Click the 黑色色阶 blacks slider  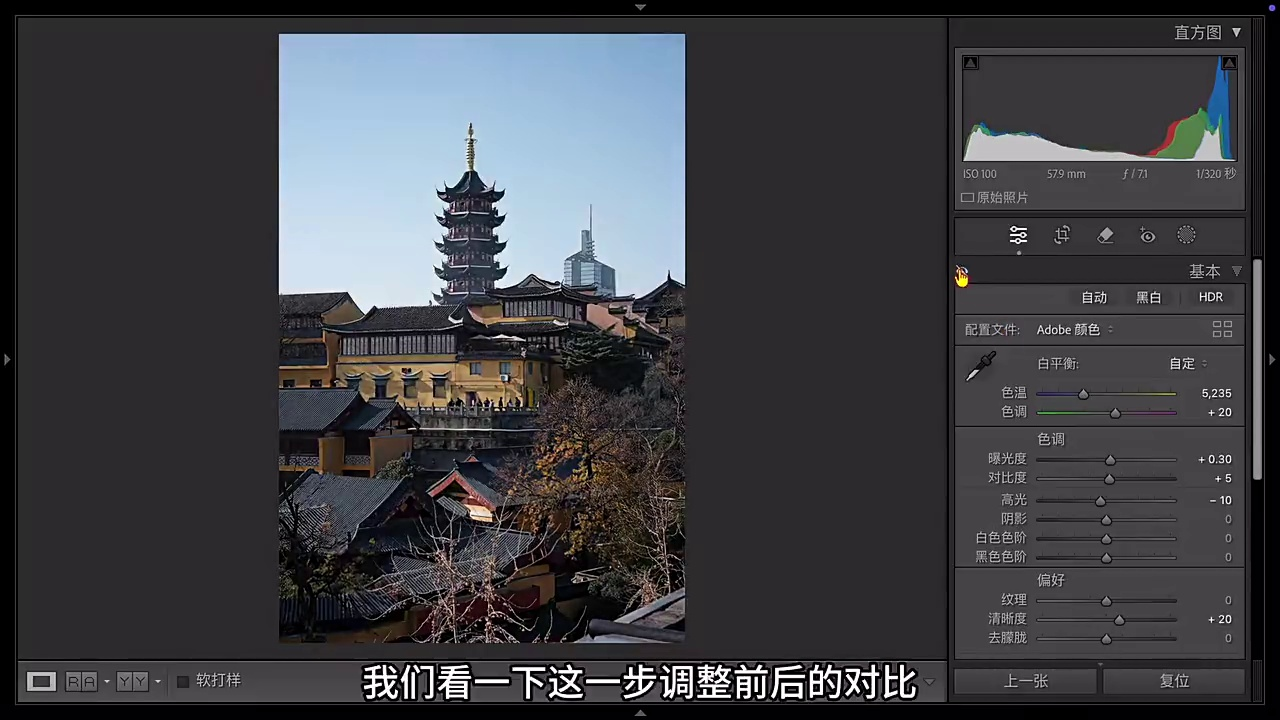[1106, 558]
